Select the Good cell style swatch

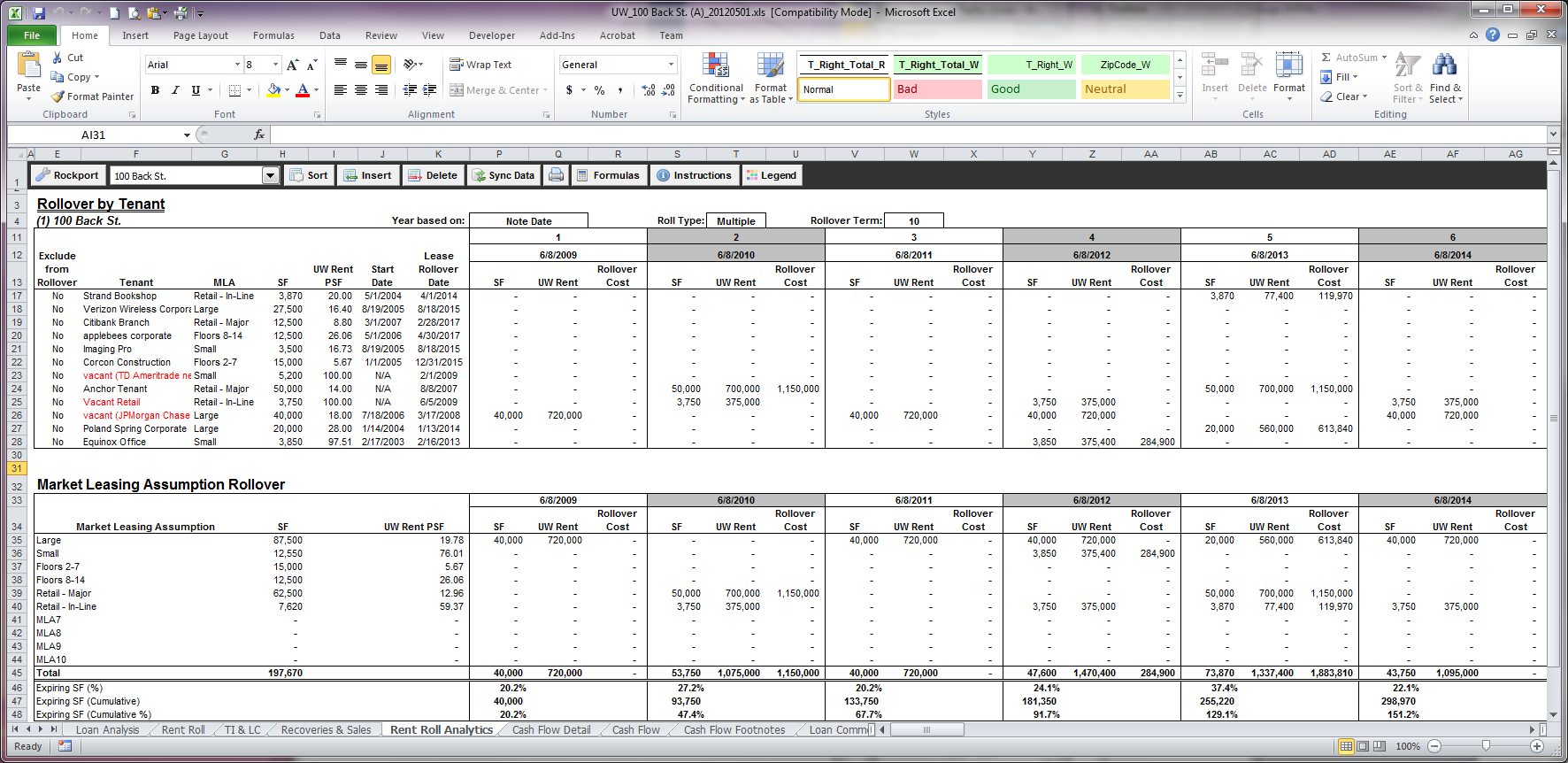pos(1031,89)
